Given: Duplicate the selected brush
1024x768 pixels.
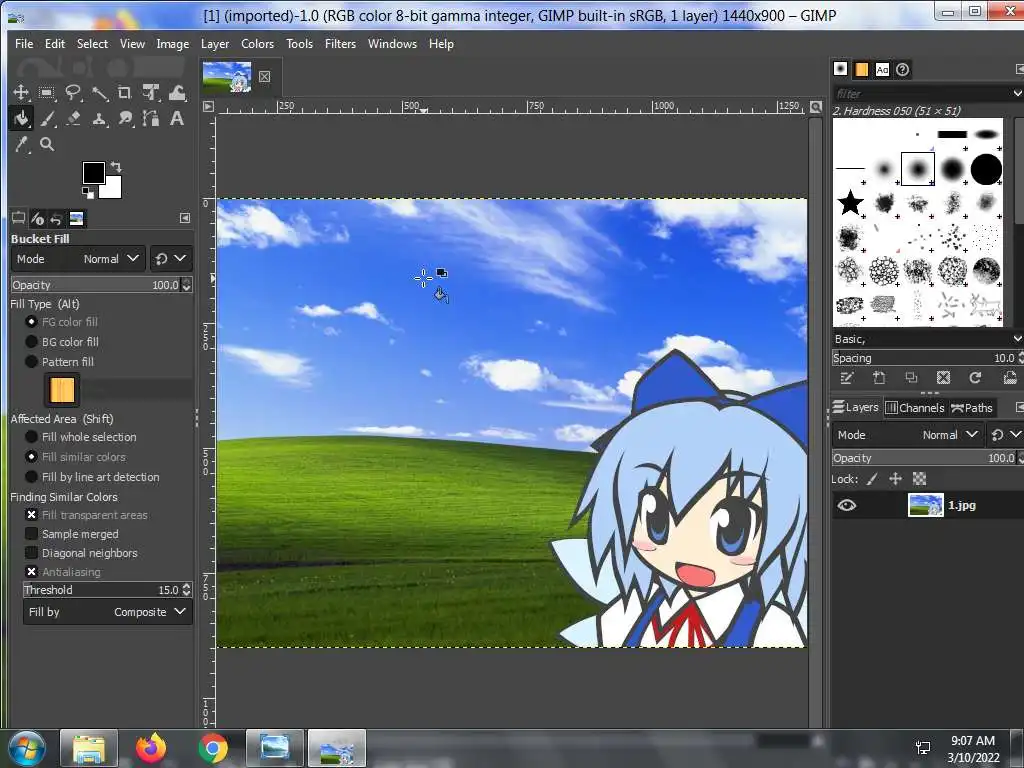Looking at the screenshot, I should pos(911,377).
